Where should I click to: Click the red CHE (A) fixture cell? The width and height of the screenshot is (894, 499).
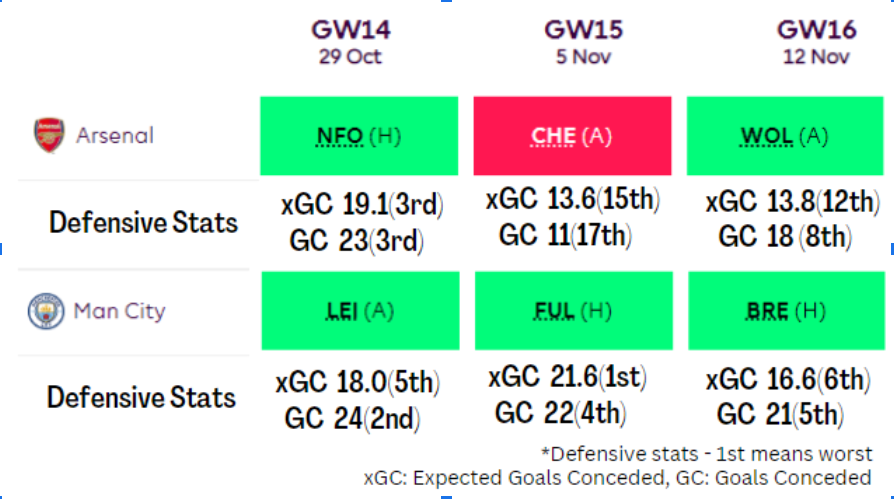click(x=572, y=136)
